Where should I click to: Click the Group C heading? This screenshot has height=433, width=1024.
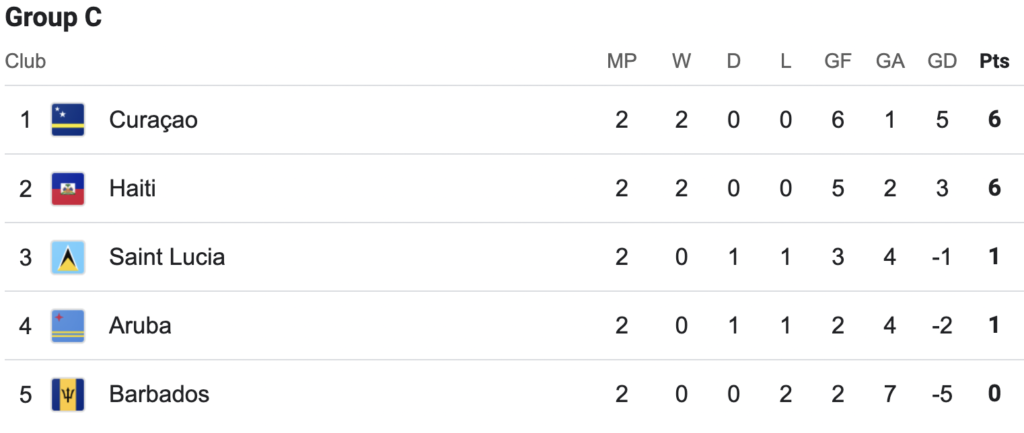tap(54, 18)
